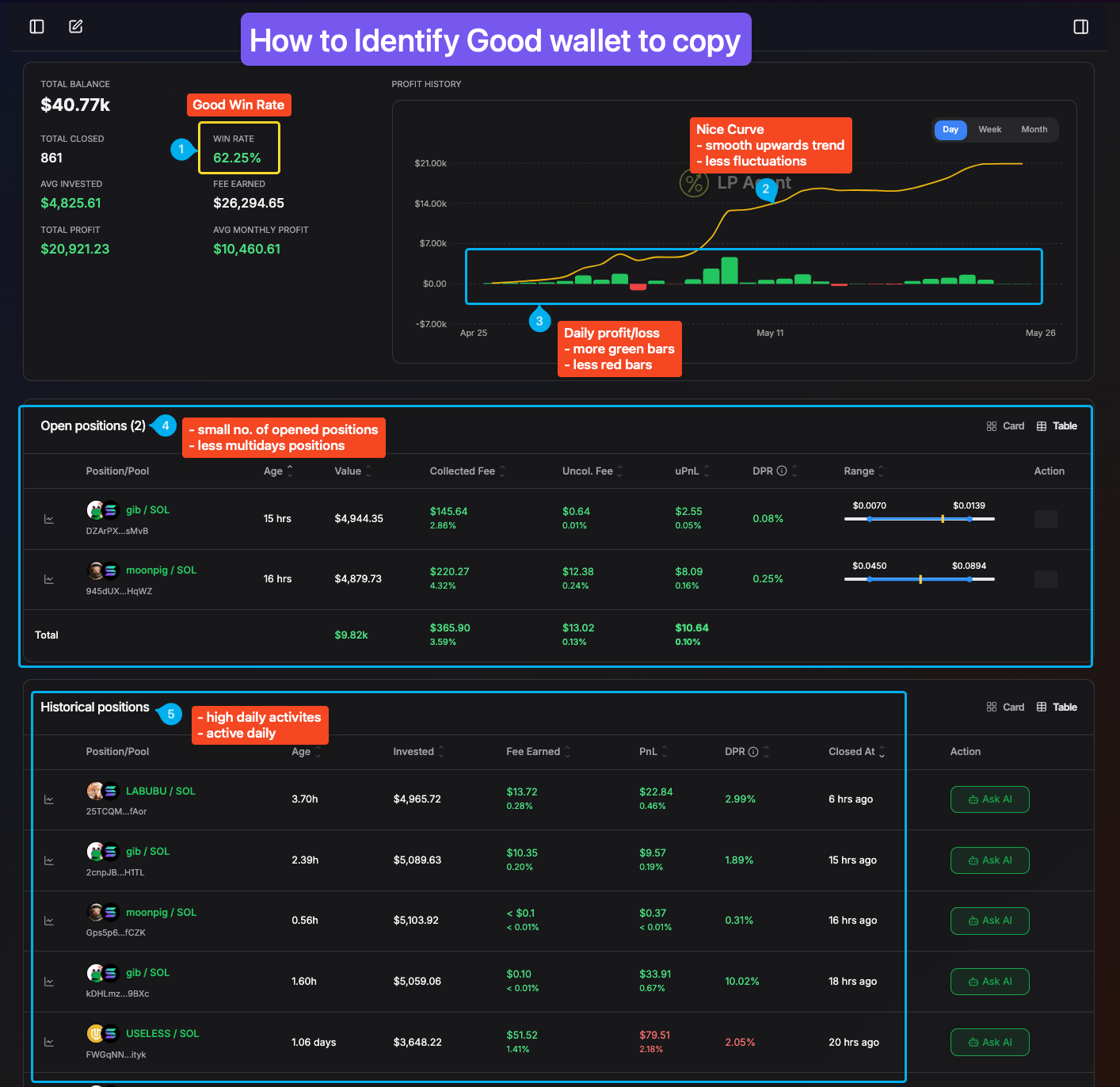Viewport: 1120px width, 1087px height.
Task: Click the gib / SOL price range slider
Action: [919, 519]
